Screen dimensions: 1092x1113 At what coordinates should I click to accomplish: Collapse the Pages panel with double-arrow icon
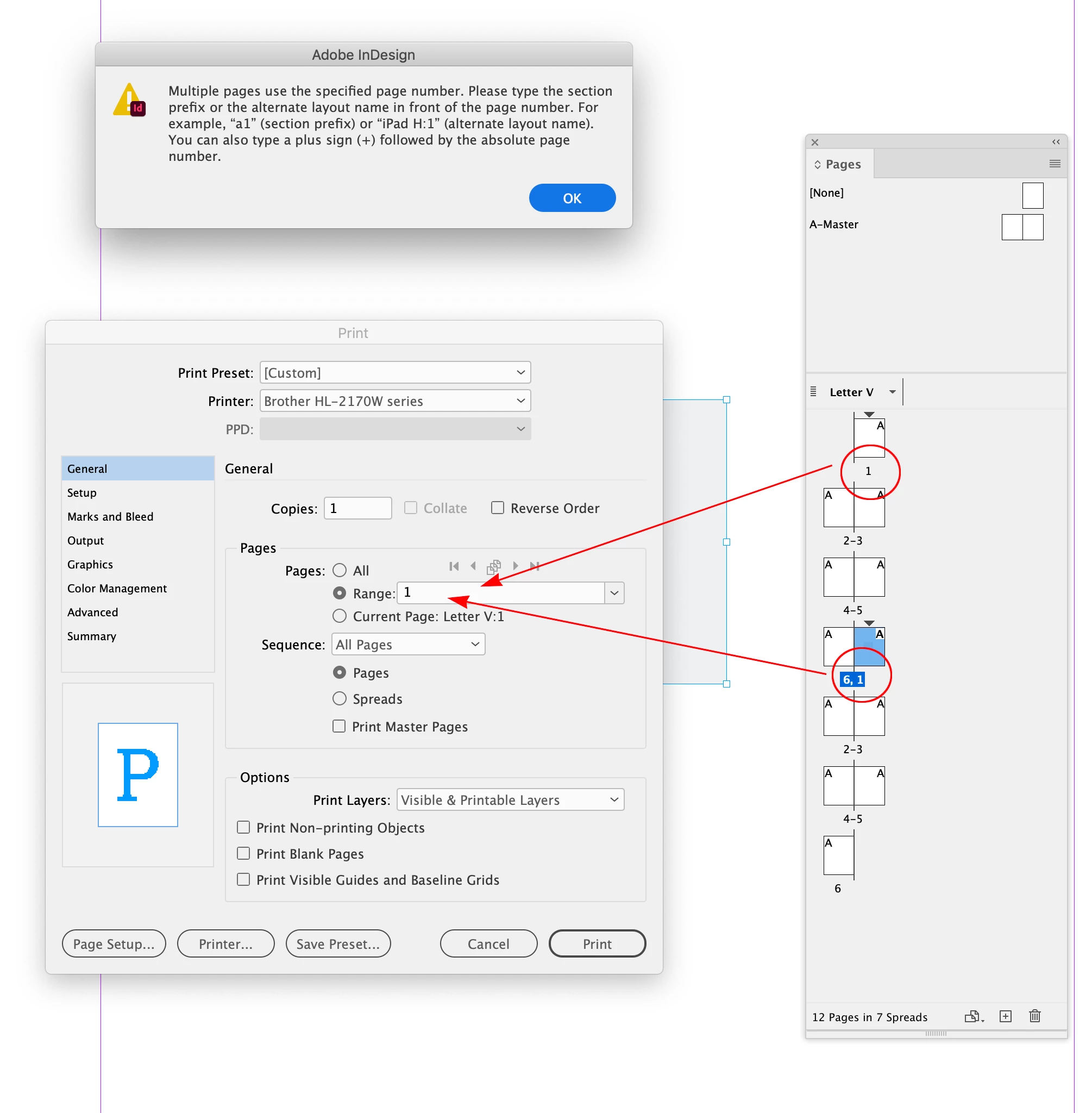1055,142
